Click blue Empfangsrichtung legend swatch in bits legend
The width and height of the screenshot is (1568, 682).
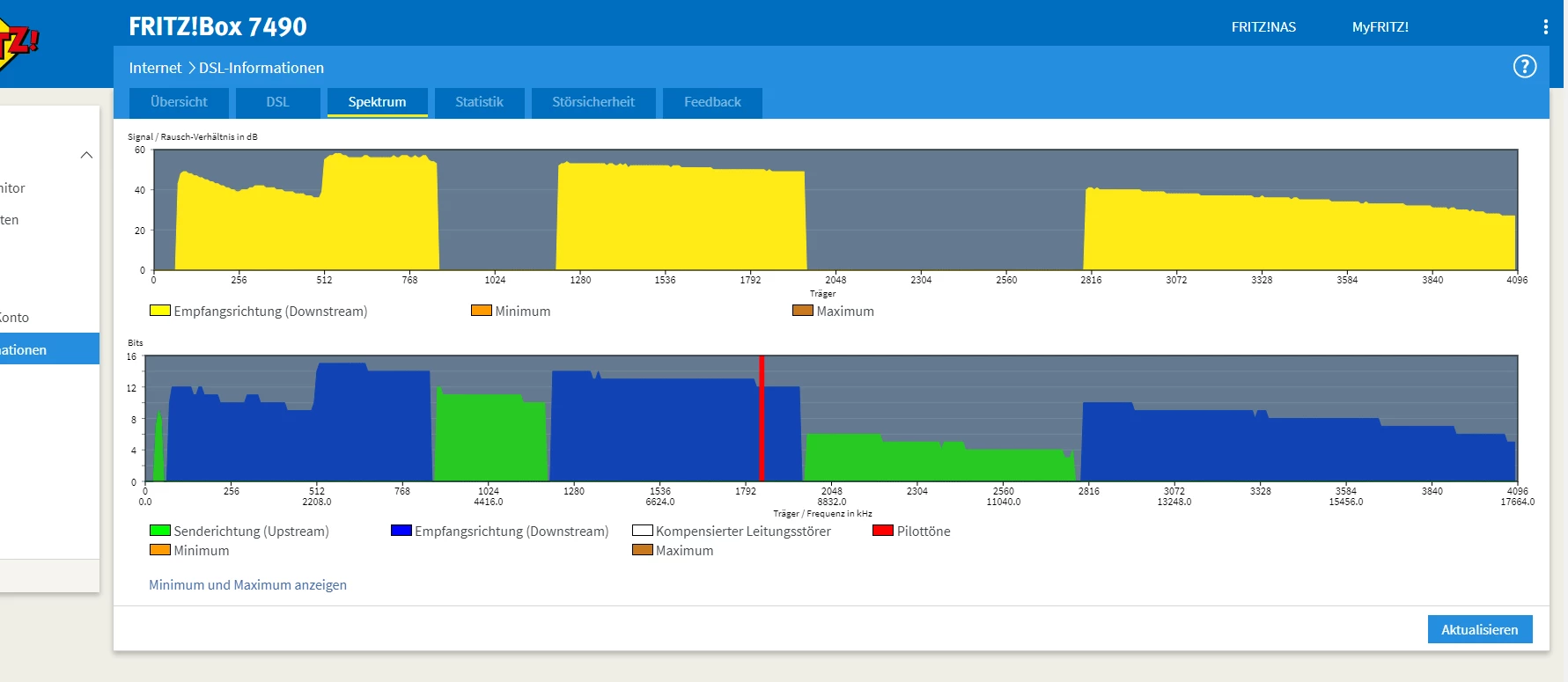coord(401,531)
